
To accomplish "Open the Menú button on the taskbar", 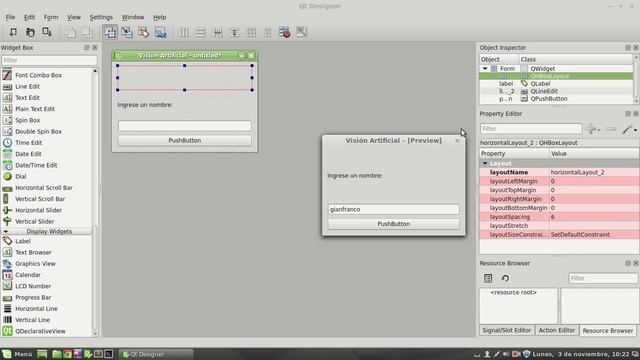I will tap(17, 354).
